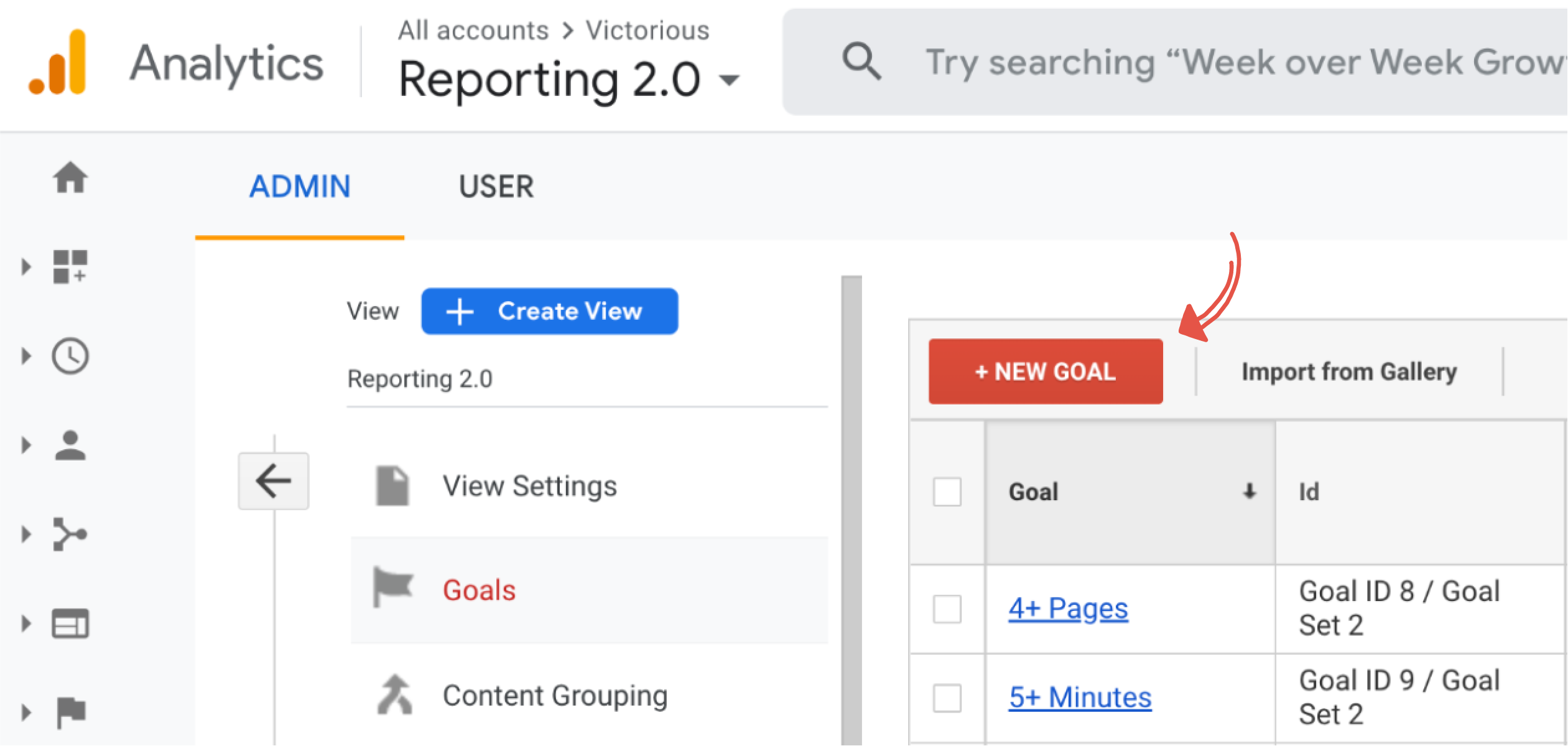The height and width of the screenshot is (746, 1568).
Task: Select the clock icon in the sidebar
Action: click(x=70, y=357)
